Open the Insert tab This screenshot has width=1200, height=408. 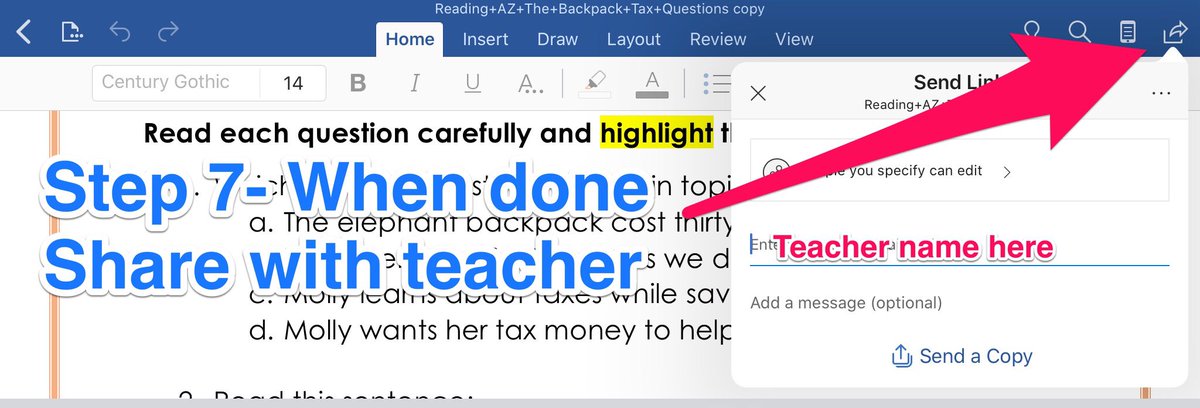click(x=485, y=40)
